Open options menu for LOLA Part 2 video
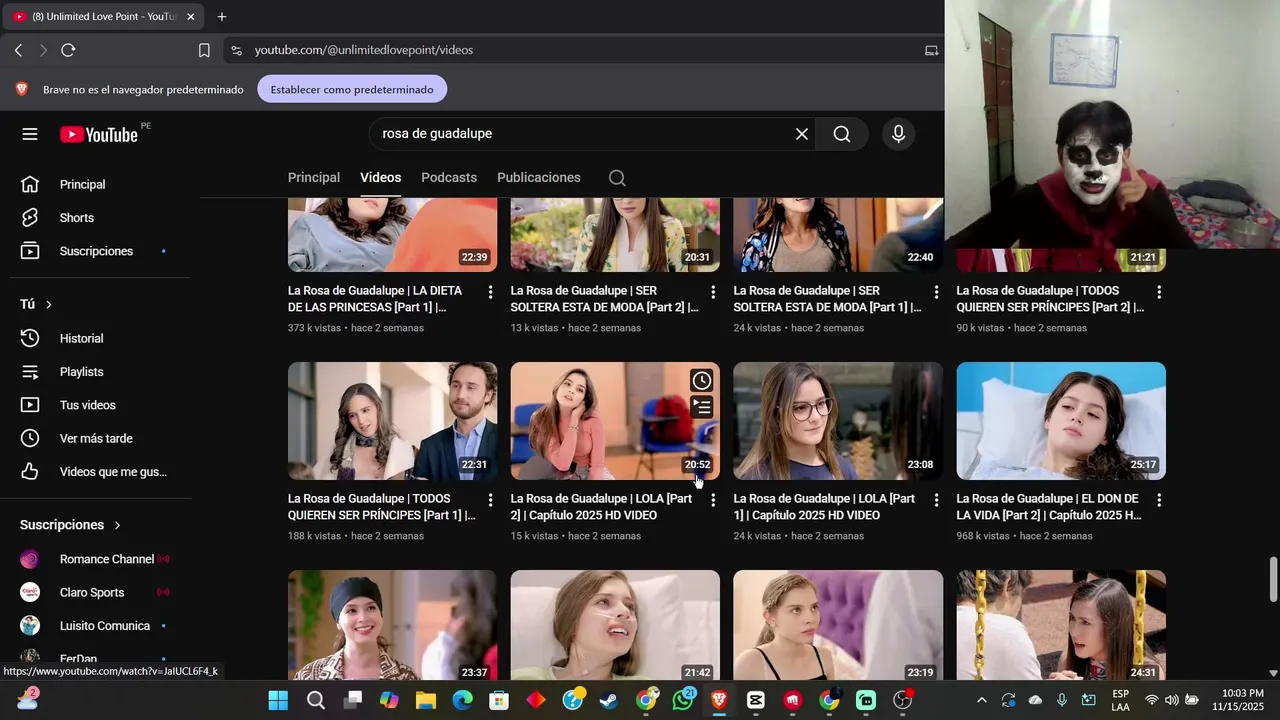Screen dimensions: 1280x720 pyautogui.click(x=713, y=500)
